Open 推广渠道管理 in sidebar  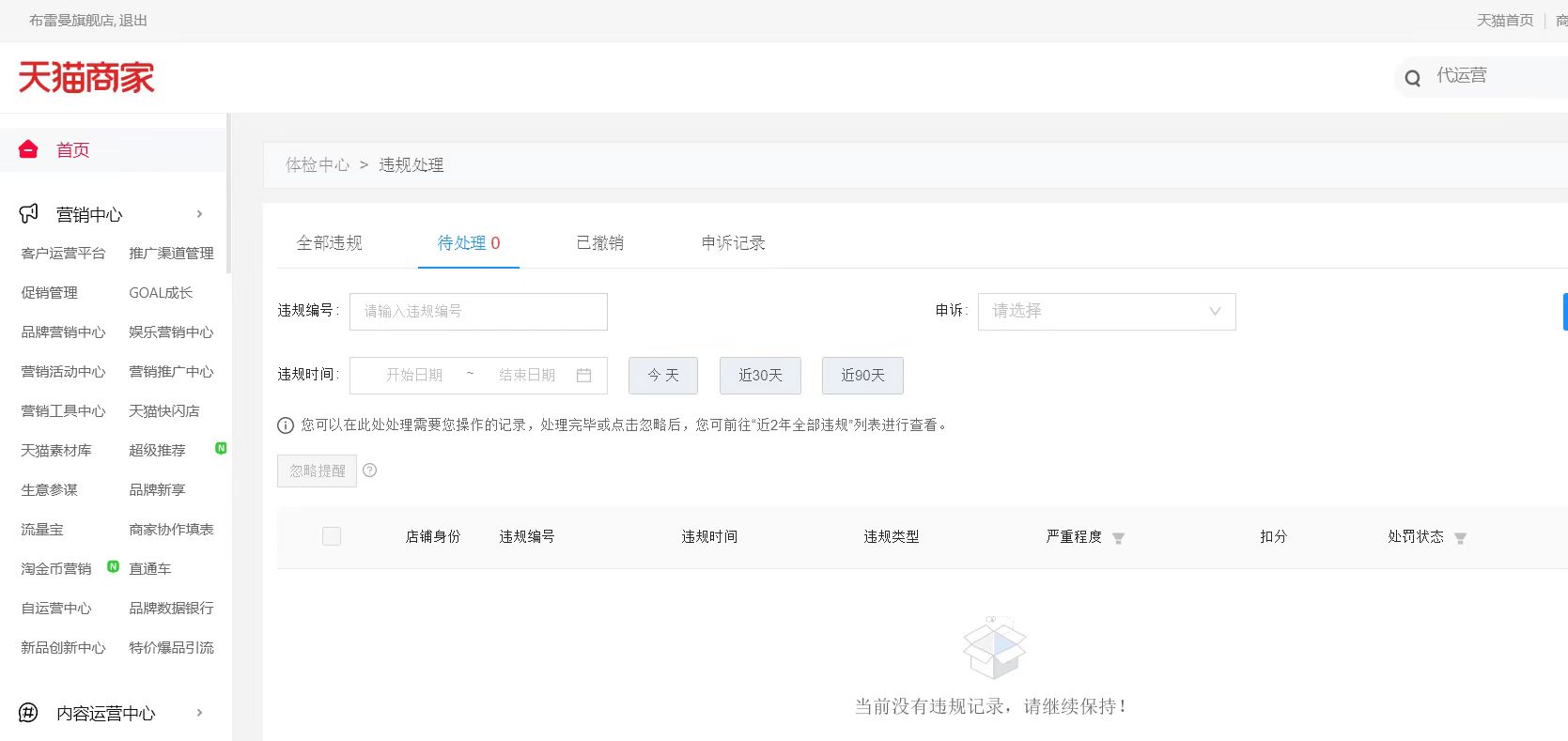tap(171, 254)
